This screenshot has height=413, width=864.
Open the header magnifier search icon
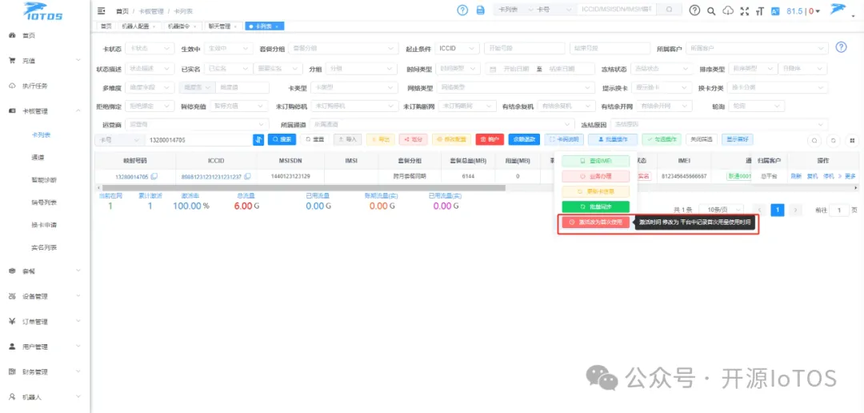[x=711, y=11]
